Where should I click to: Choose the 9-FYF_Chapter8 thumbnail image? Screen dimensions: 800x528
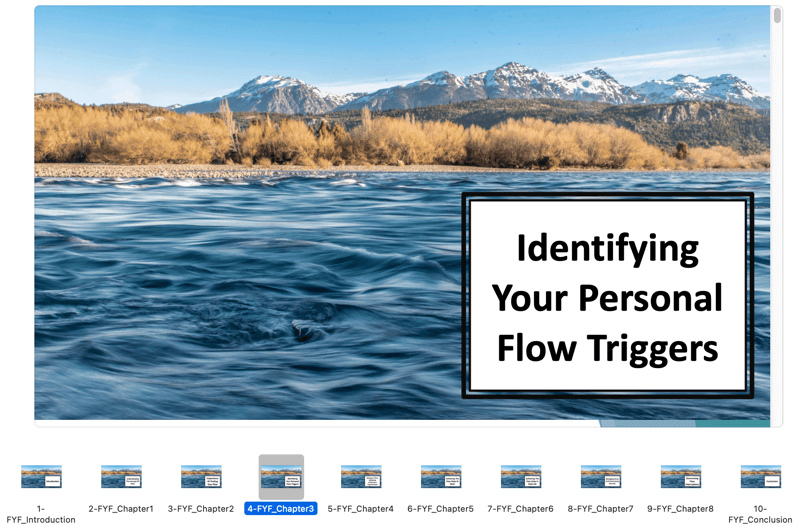coord(681,477)
